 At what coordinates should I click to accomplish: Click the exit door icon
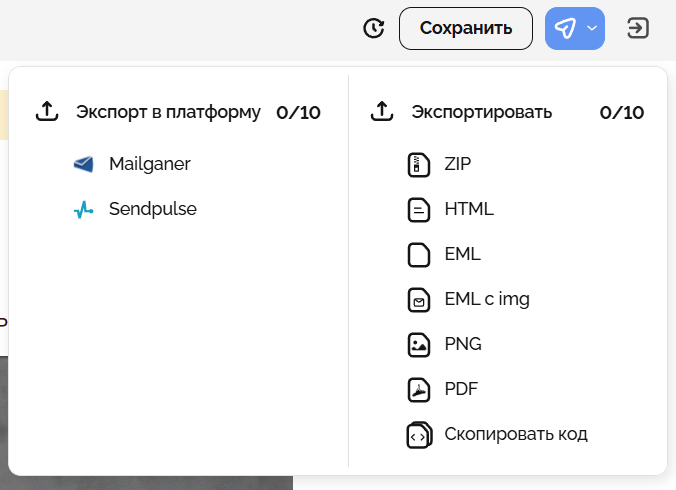point(638,28)
